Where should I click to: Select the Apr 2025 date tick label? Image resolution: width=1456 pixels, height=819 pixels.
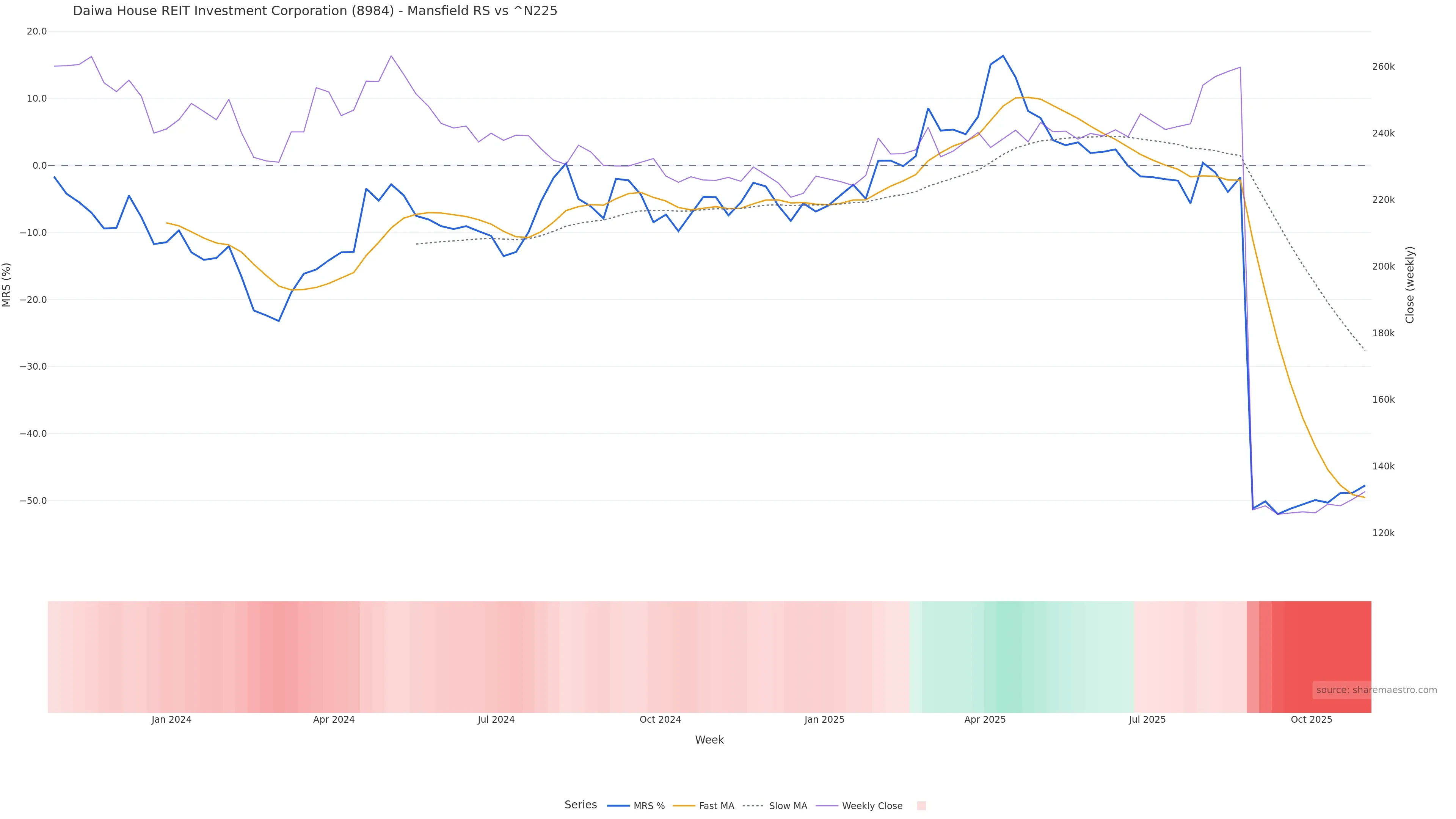[x=985, y=720]
